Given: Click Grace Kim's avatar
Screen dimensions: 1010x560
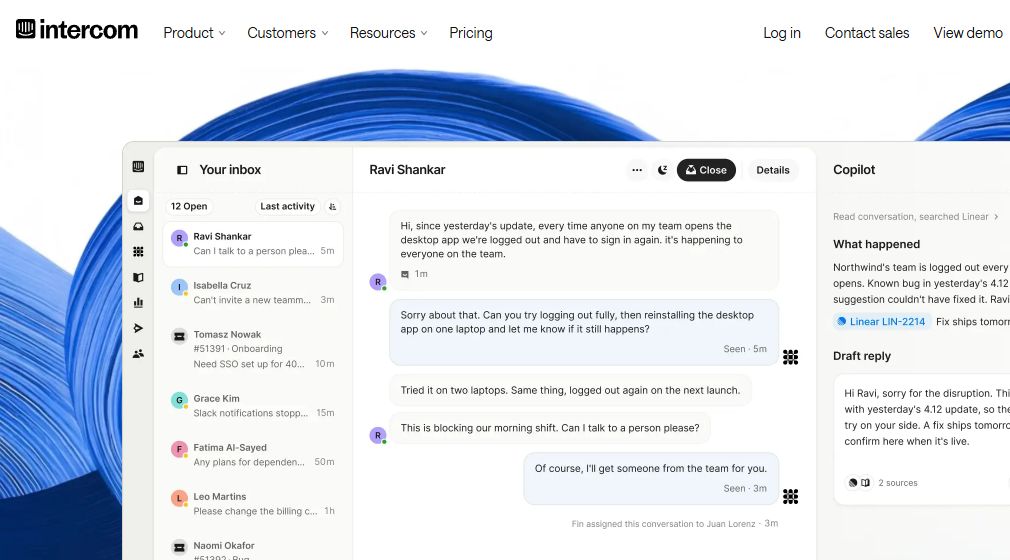Looking at the screenshot, I should click(x=179, y=400).
